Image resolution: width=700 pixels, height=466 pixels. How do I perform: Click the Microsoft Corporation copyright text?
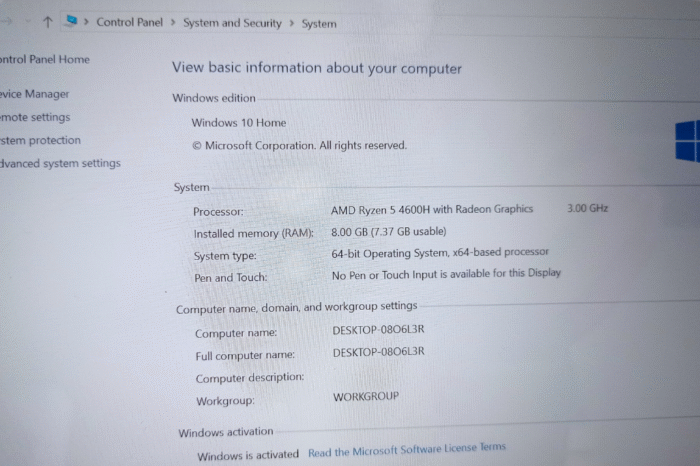tap(300, 146)
